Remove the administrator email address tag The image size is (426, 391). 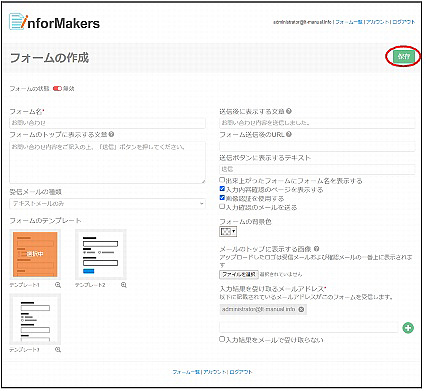tap(301, 309)
